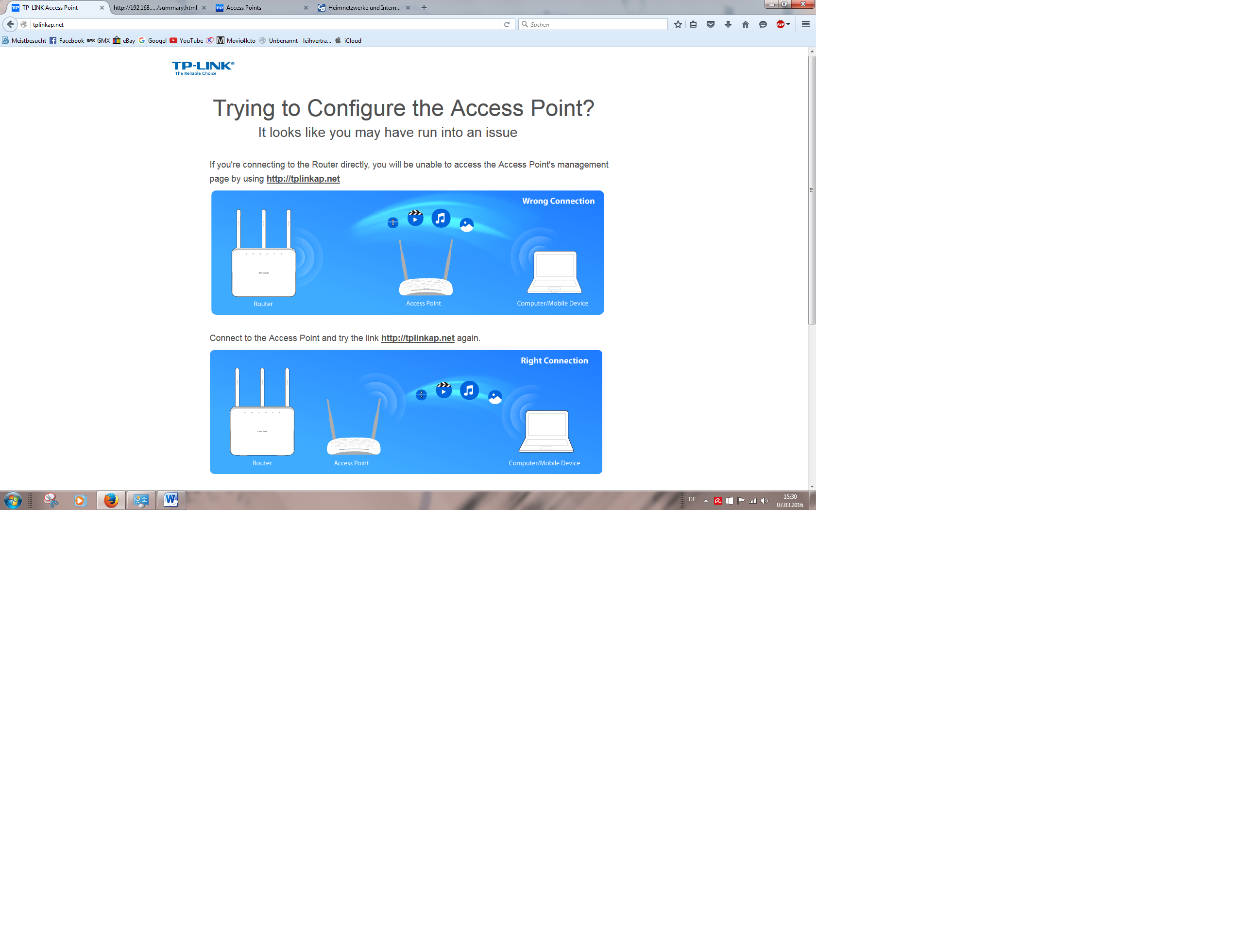Bookmark this page with star icon
Image resolution: width=1259 pixels, height=952 pixels.
click(678, 24)
